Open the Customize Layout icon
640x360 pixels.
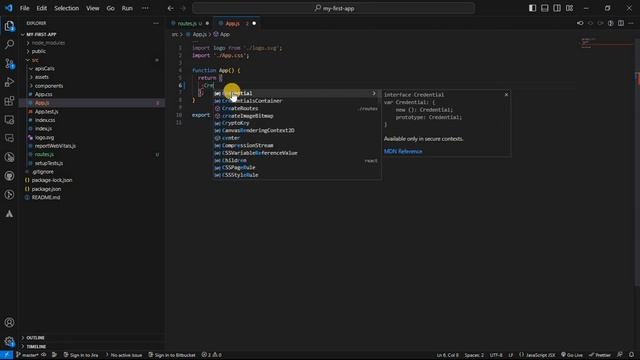point(569,8)
